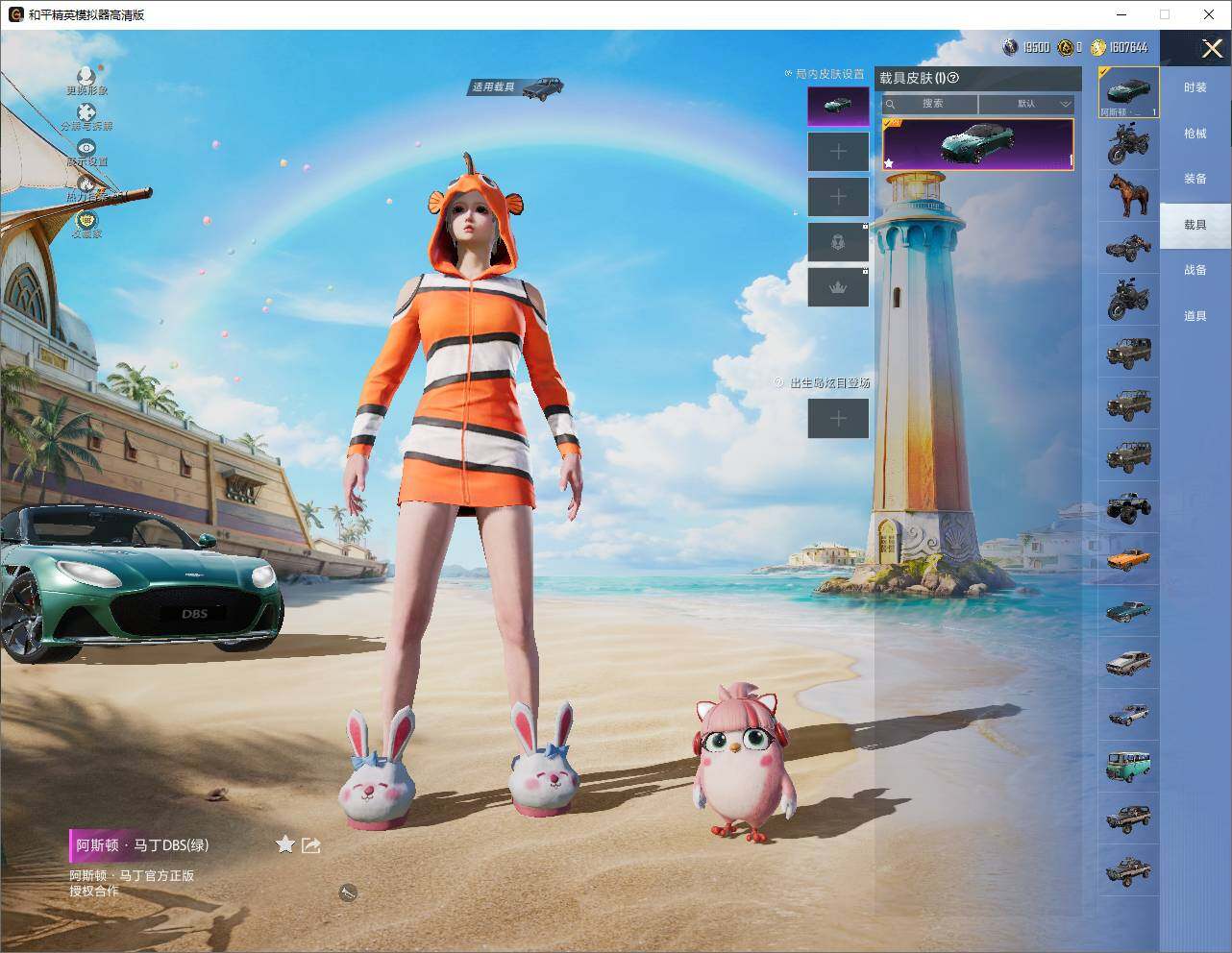Switch to the 枪械 tab
Image resolution: width=1232 pixels, height=953 pixels.
(x=1195, y=134)
